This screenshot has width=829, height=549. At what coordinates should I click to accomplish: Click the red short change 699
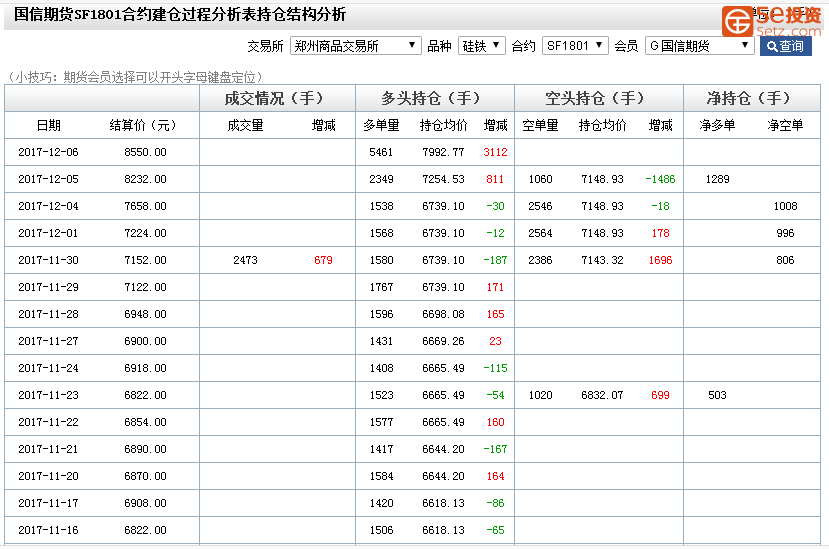[x=660, y=395]
